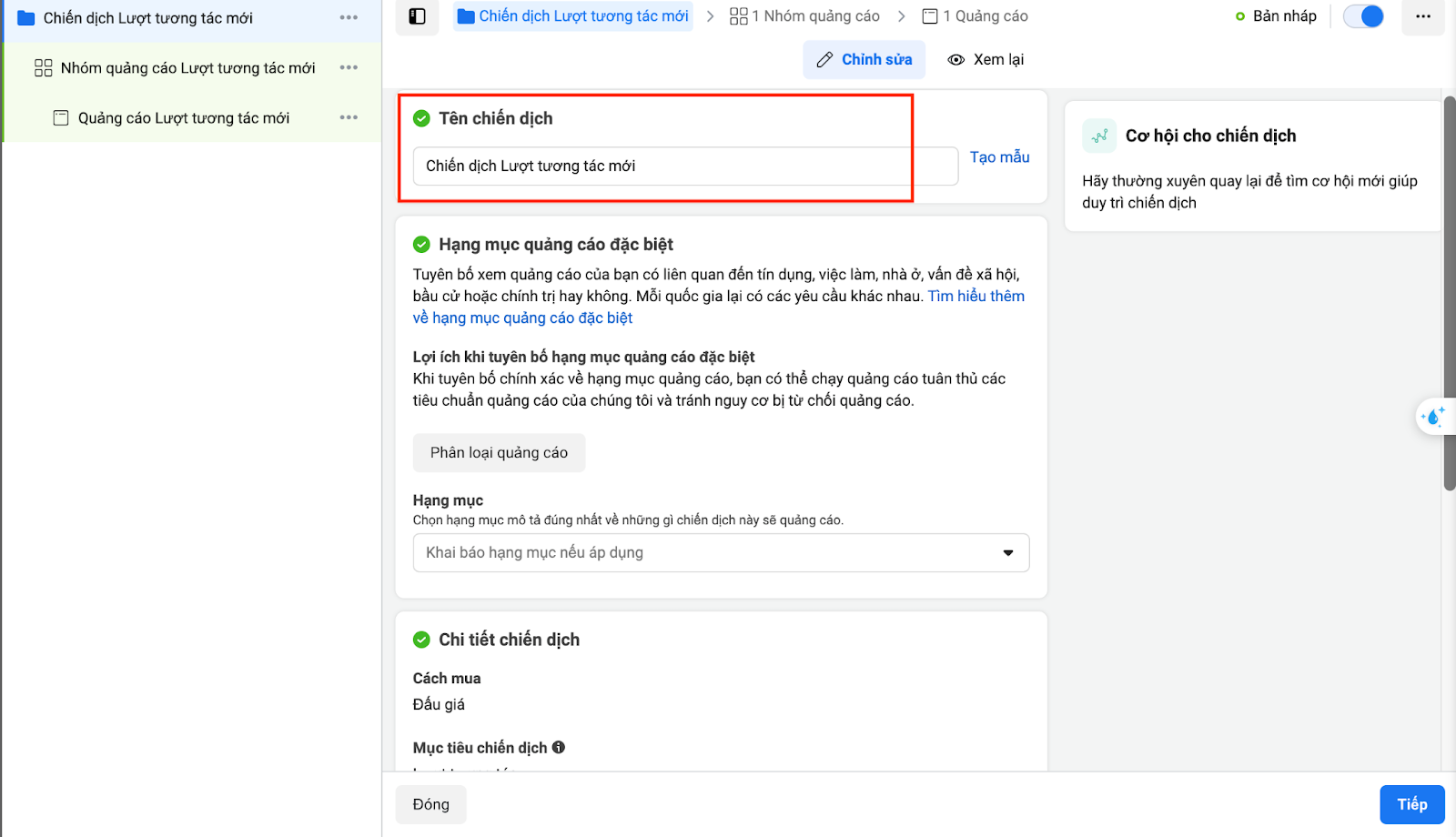Viewport: 1456px width, 837px height.
Task: Click the Cơ hội cho chiến dịch heading
Action: point(1210,136)
